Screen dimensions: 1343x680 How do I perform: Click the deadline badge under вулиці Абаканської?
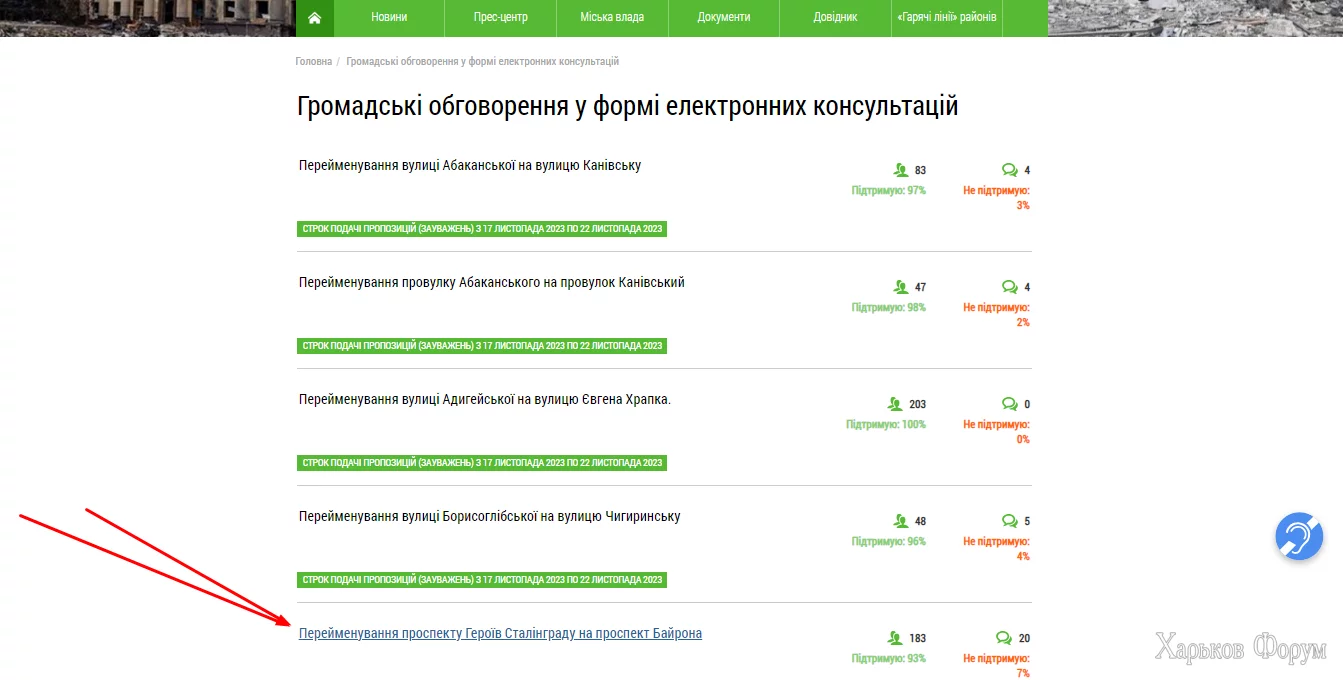click(482, 229)
